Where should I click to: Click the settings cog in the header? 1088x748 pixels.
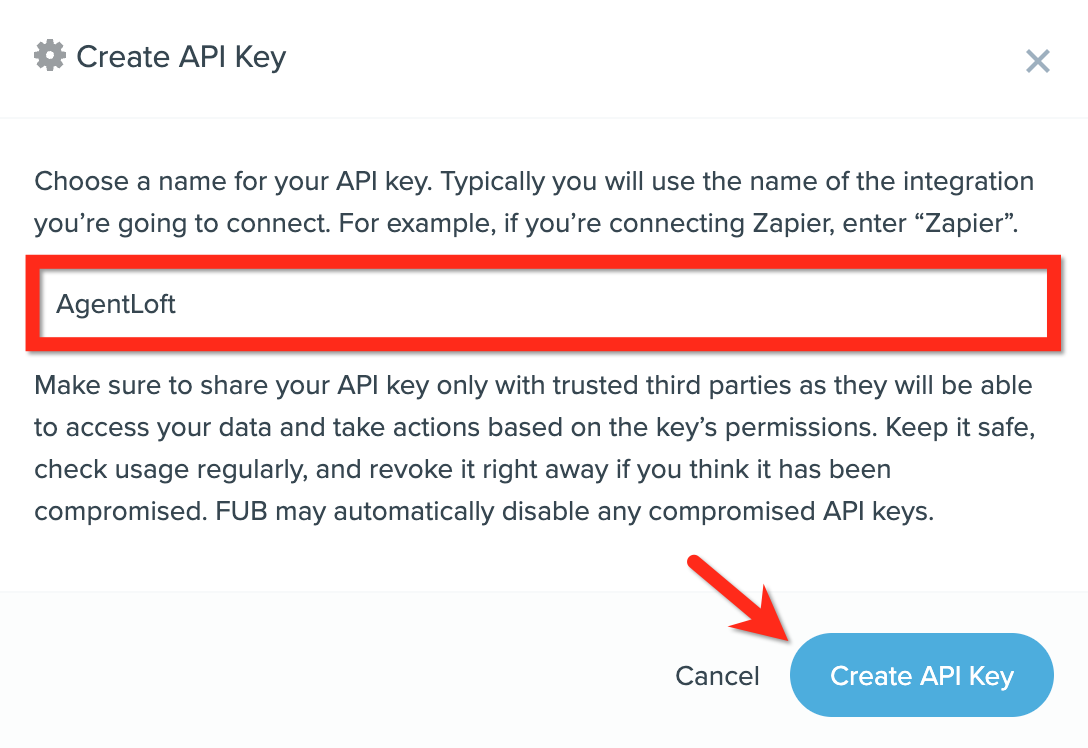pos(49,56)
